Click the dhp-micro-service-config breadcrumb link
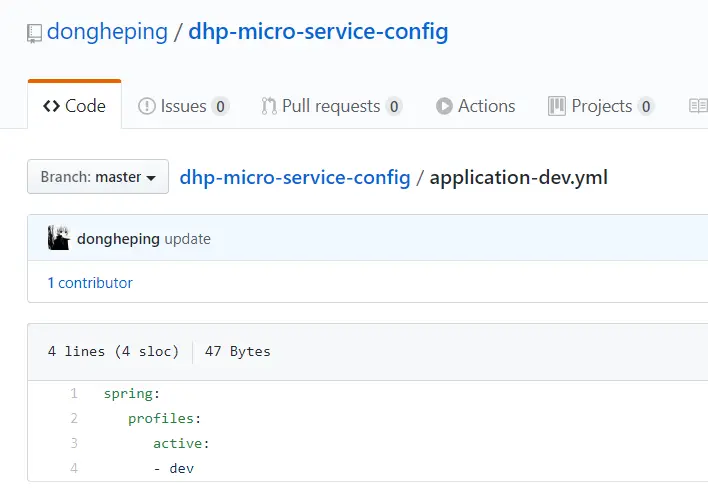Viewport: 708px width, 498px height. tap(295, 178)
